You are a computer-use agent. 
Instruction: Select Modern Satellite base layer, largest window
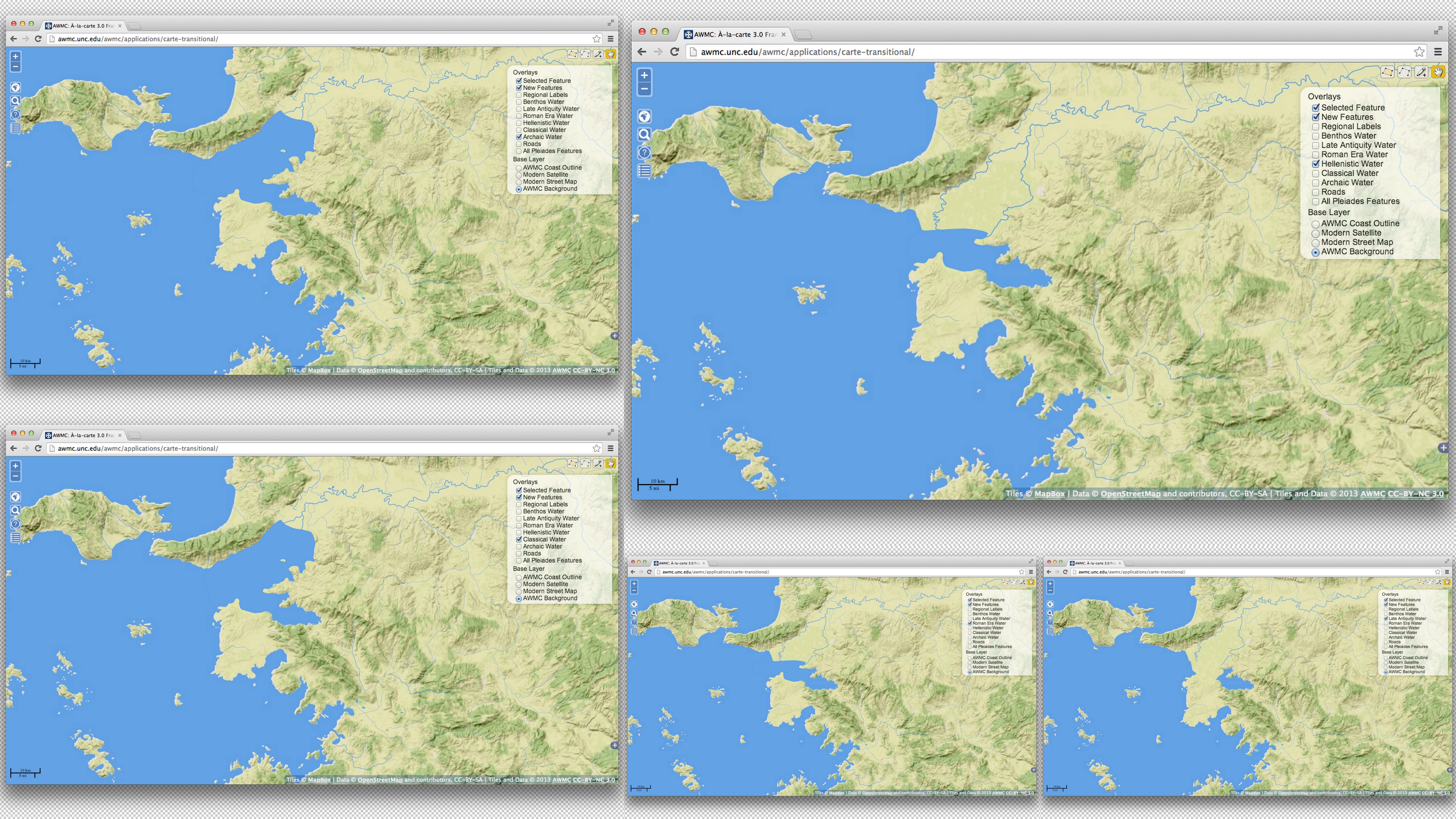pos(1315,233)
